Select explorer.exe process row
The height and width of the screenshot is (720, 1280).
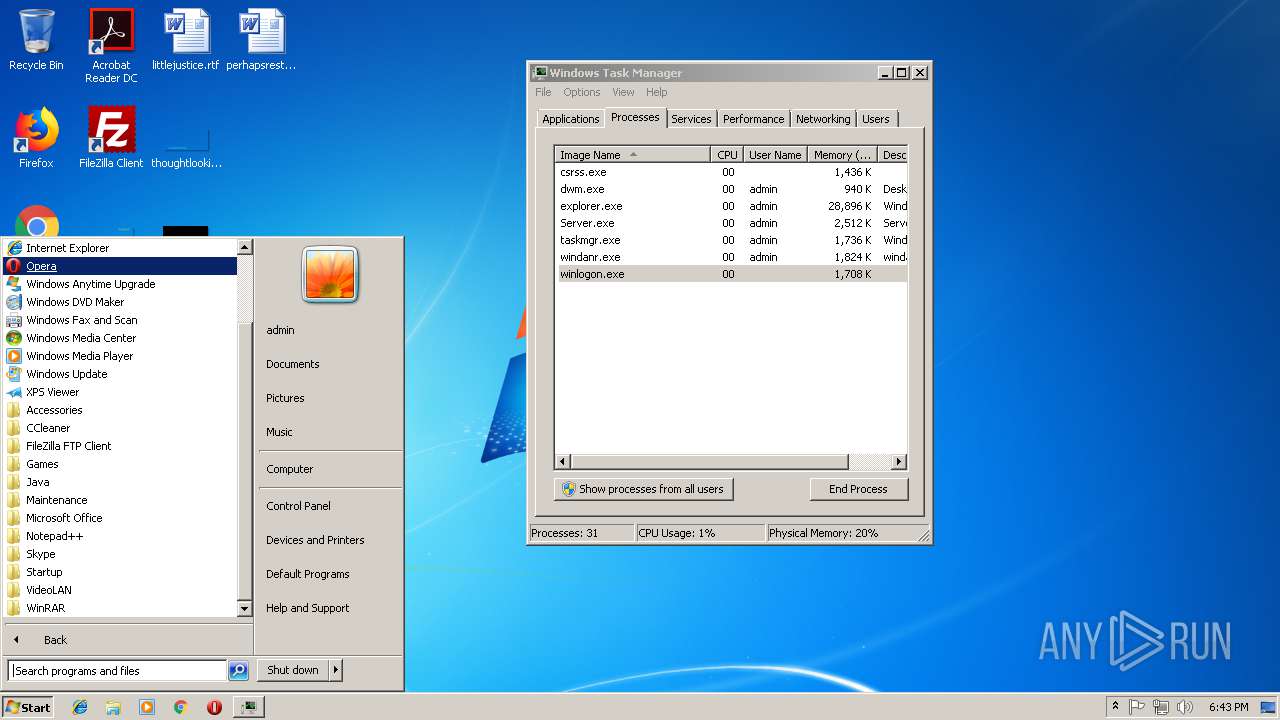pos(731,206)
